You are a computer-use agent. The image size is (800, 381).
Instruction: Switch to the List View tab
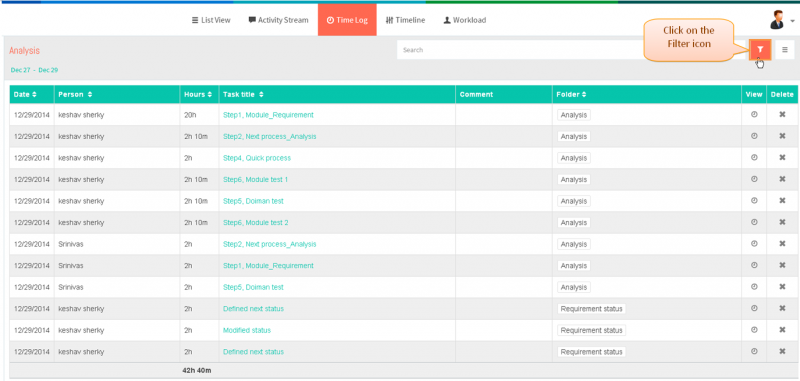click(x=211, y=20)
